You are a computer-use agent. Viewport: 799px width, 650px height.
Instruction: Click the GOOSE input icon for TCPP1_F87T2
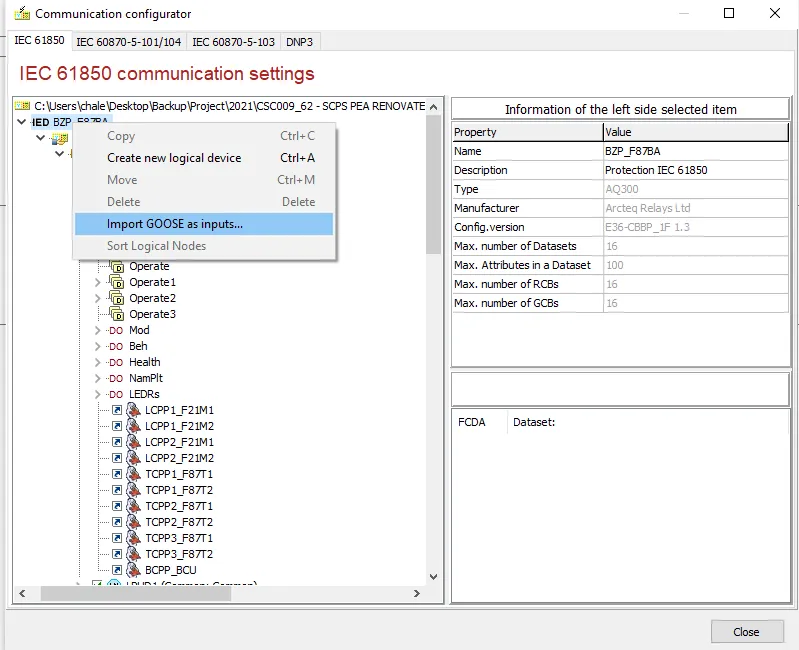tap(134, 490)
